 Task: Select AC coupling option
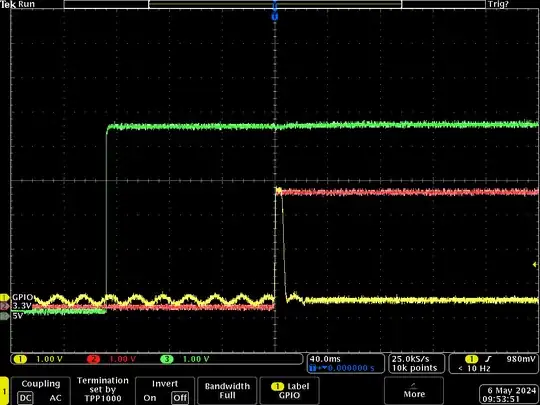point(55,398)
